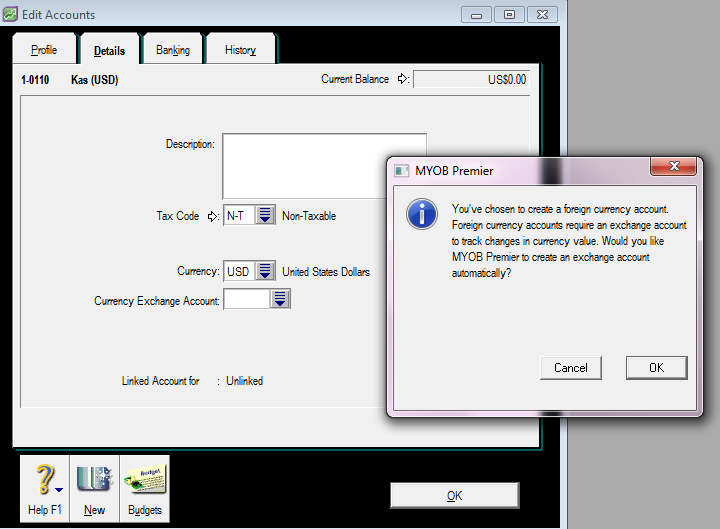Click the account number 1-0110
This screenshot has width=720, height=529.
[x=35, y=80]
